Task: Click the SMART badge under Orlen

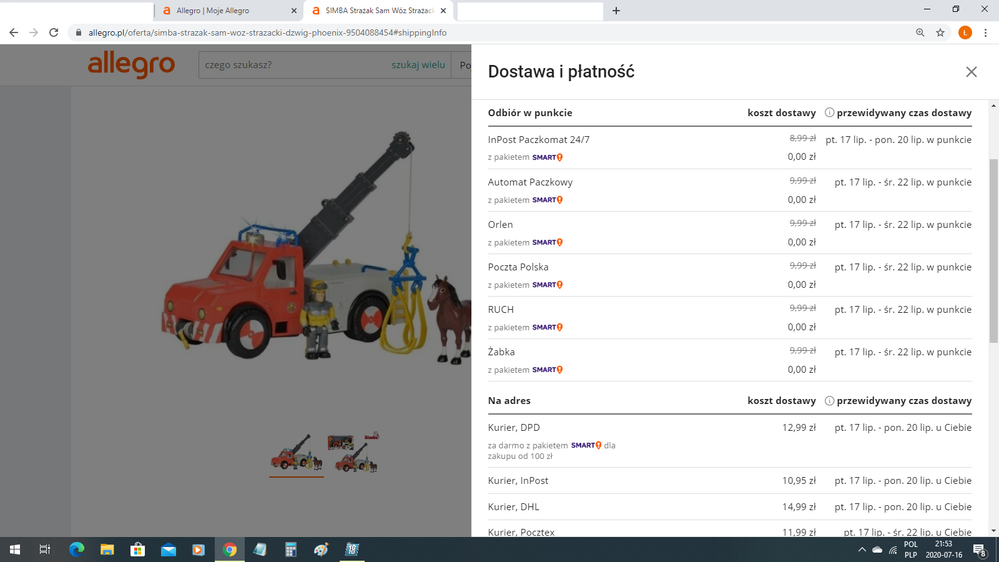Action: click(547, 243)
